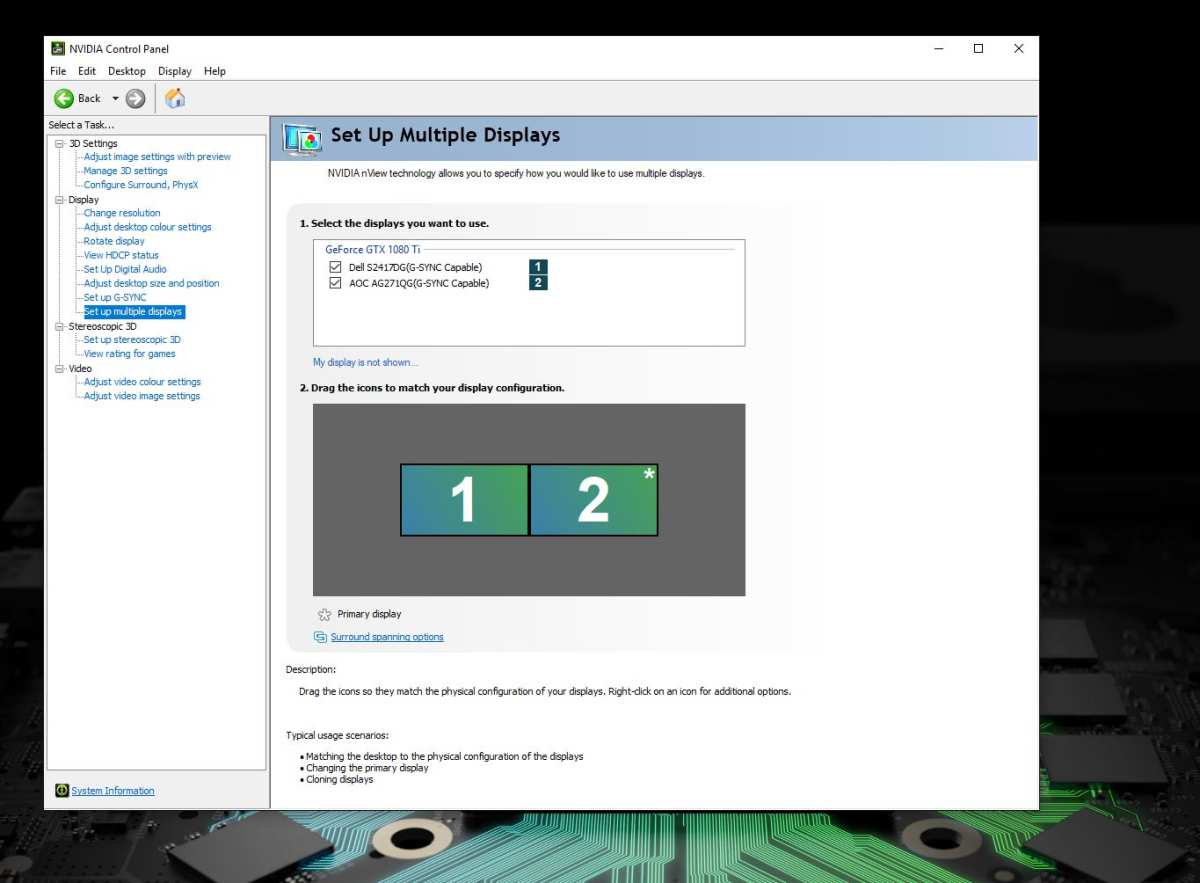This screenshot has width=1200, height=883.
Task: Open the Desktop menu
Action: tap(127, 71)
